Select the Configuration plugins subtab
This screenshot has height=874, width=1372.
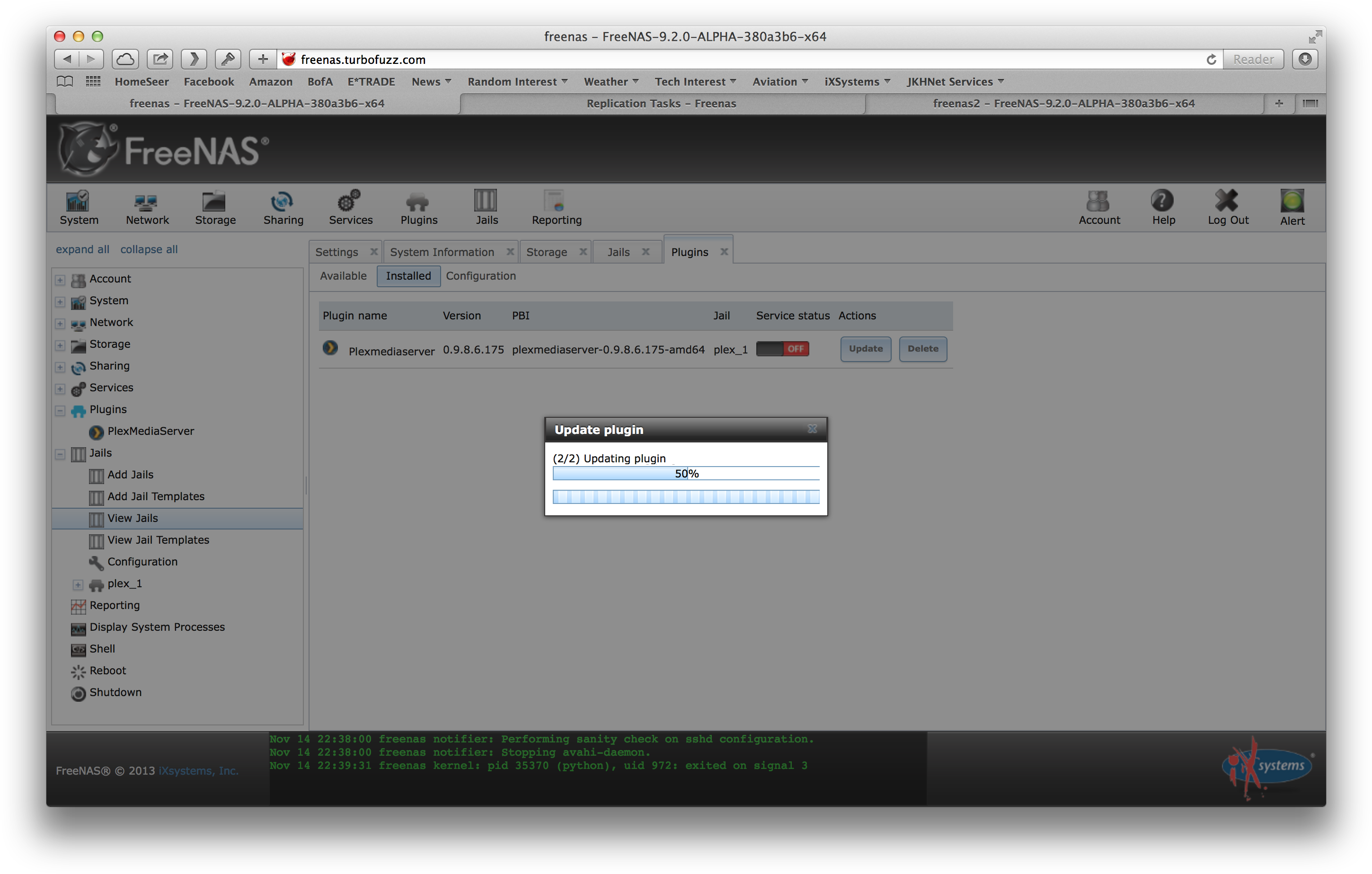(480, 276)
